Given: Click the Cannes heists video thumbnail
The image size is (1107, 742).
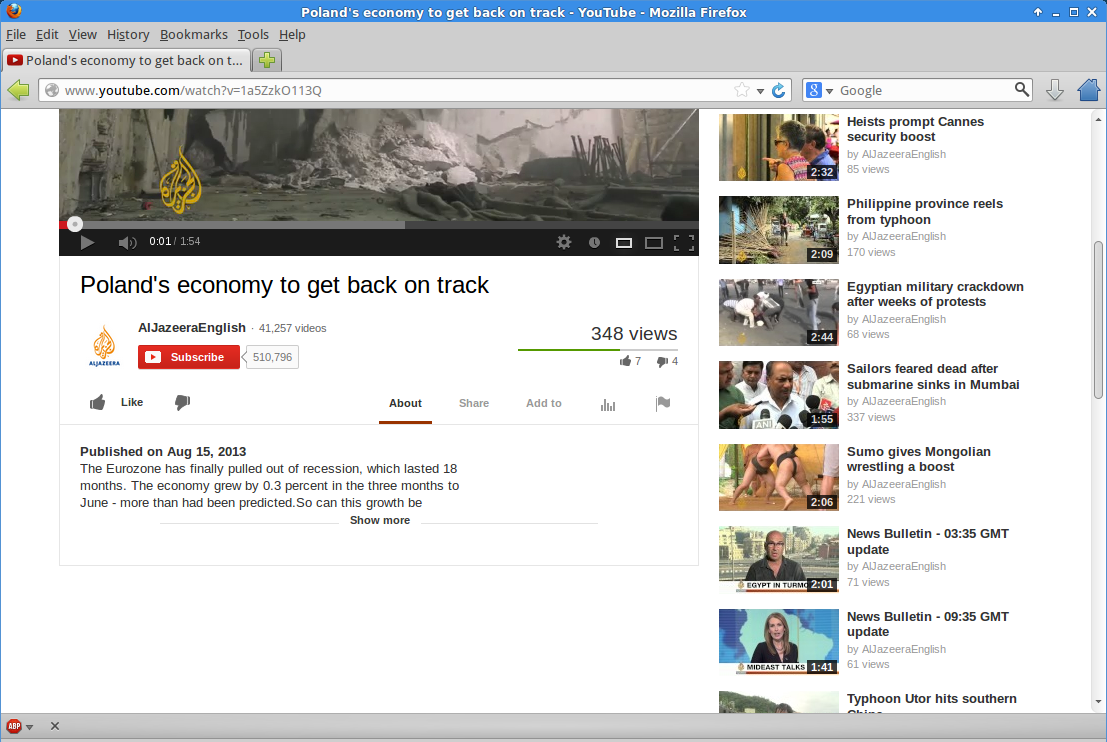Looking at the screenshot, I should coord(779,148).
